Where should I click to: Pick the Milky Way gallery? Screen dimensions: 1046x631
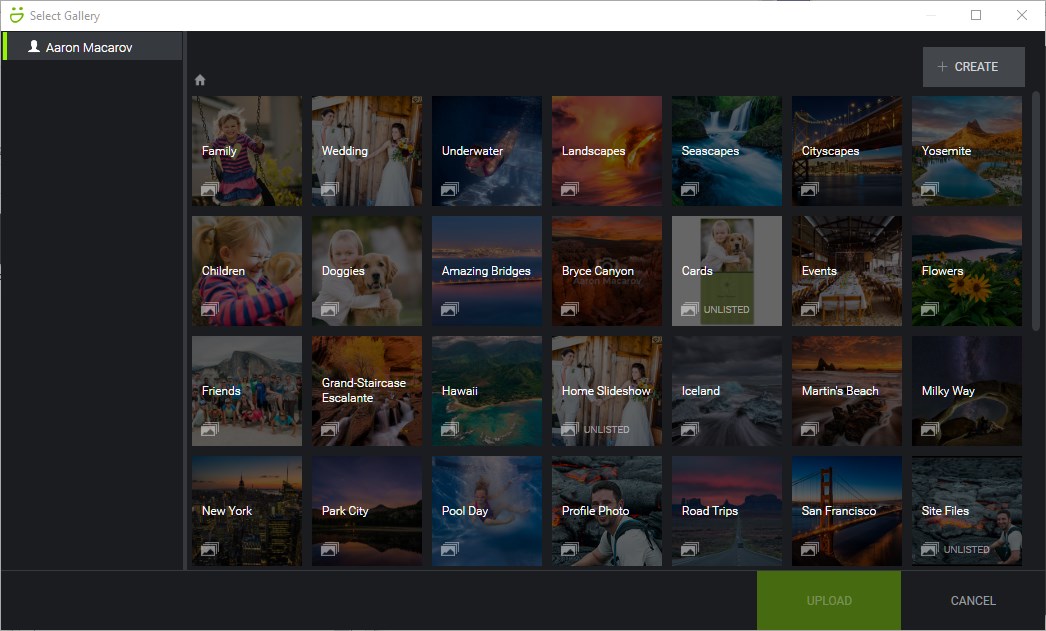pyautogui.click(x=967, y=391)
